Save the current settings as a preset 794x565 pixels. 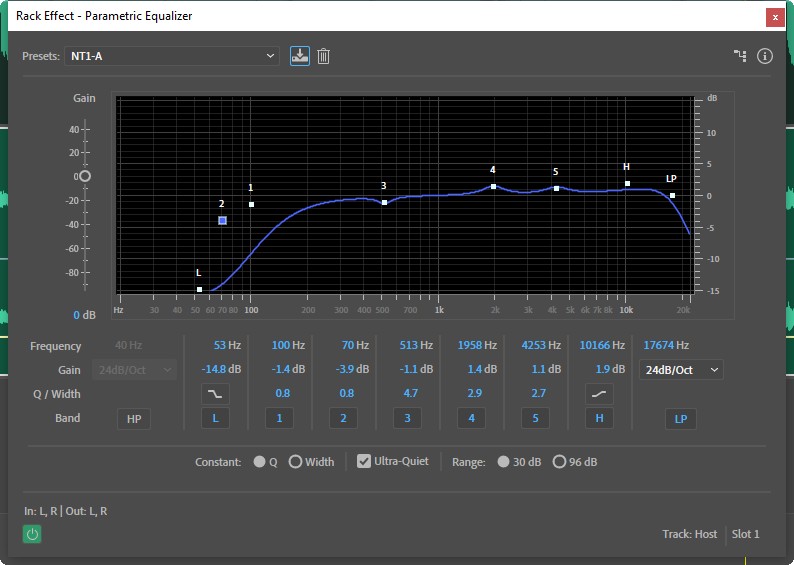pos(300,56)
